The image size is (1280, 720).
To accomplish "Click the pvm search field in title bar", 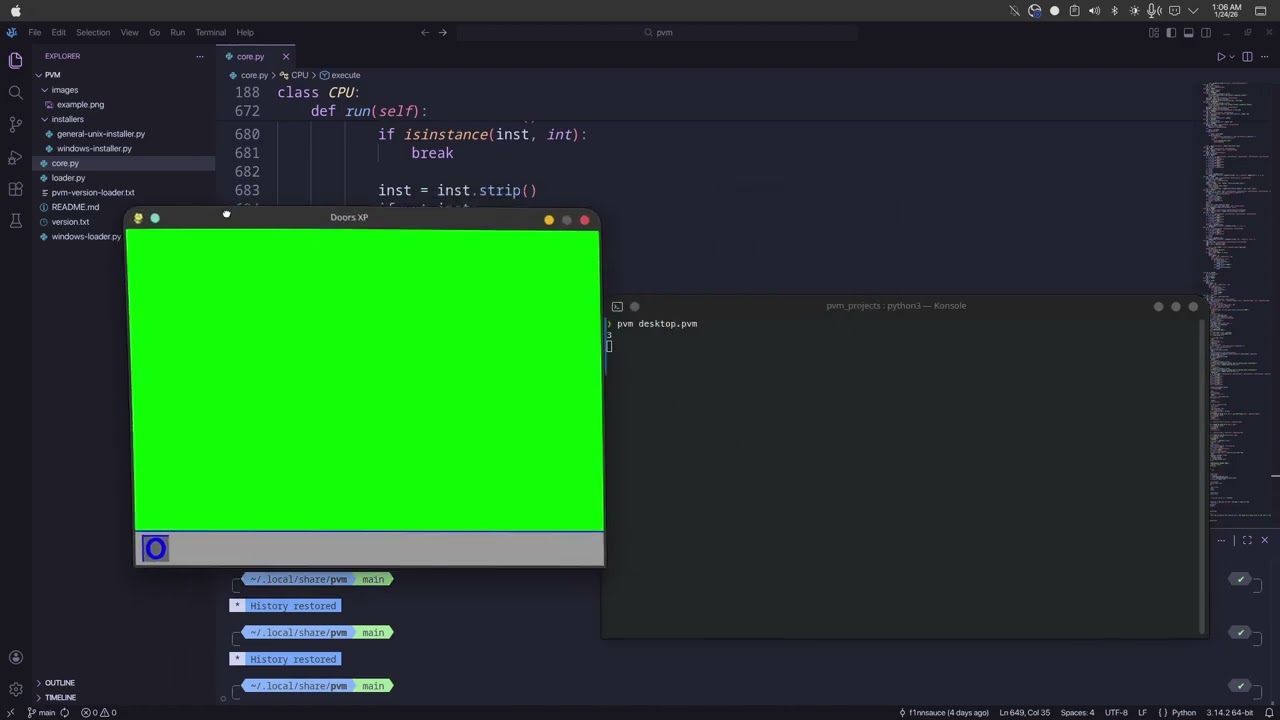I will (x=658, y=32).
